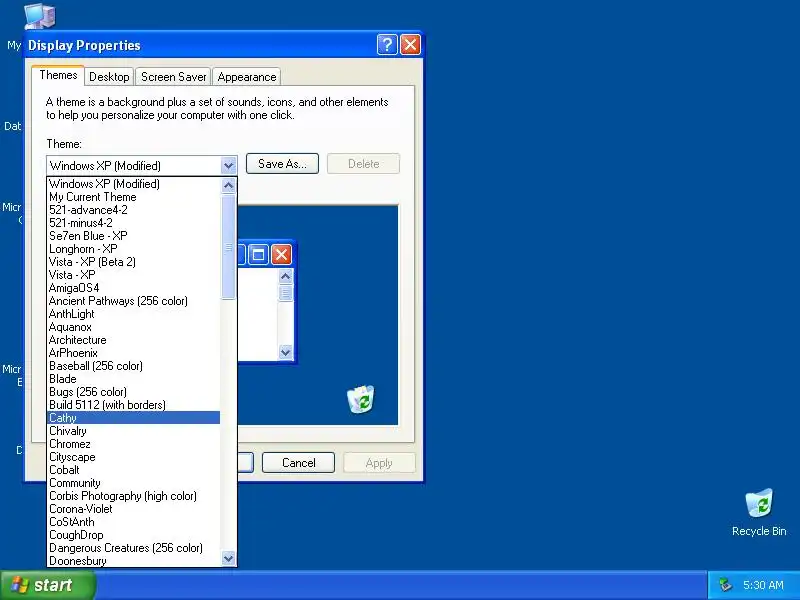
Task: Select Baseball (256 color) theme
Action: 134,366
